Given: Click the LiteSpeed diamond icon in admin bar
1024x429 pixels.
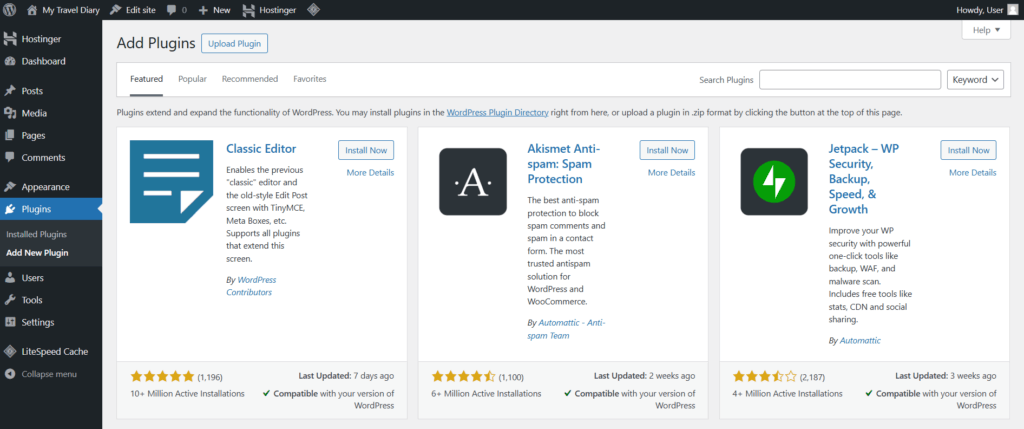Looking at the screenshot, I should [314, 9].
